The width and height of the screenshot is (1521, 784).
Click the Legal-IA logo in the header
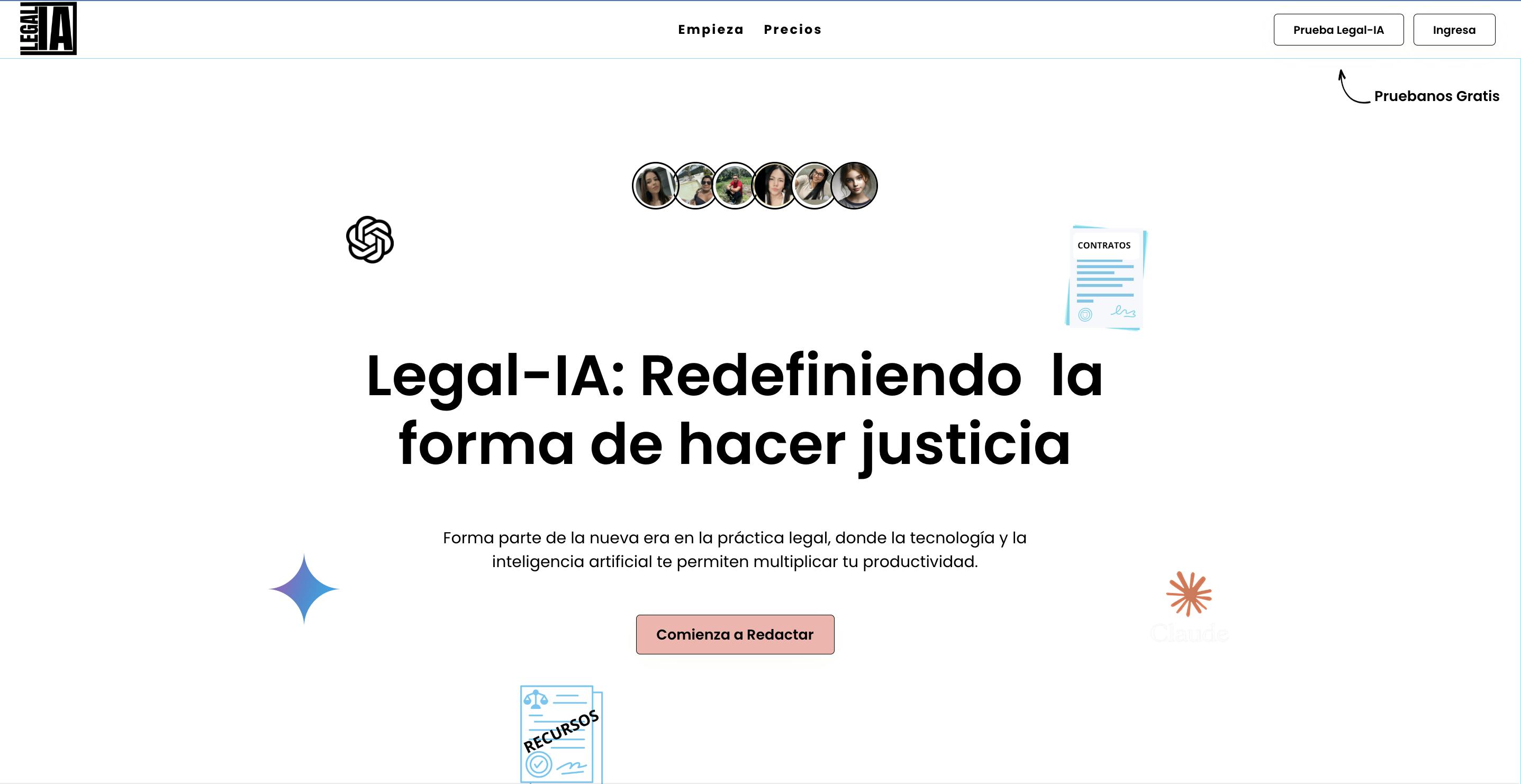(47, 29)
